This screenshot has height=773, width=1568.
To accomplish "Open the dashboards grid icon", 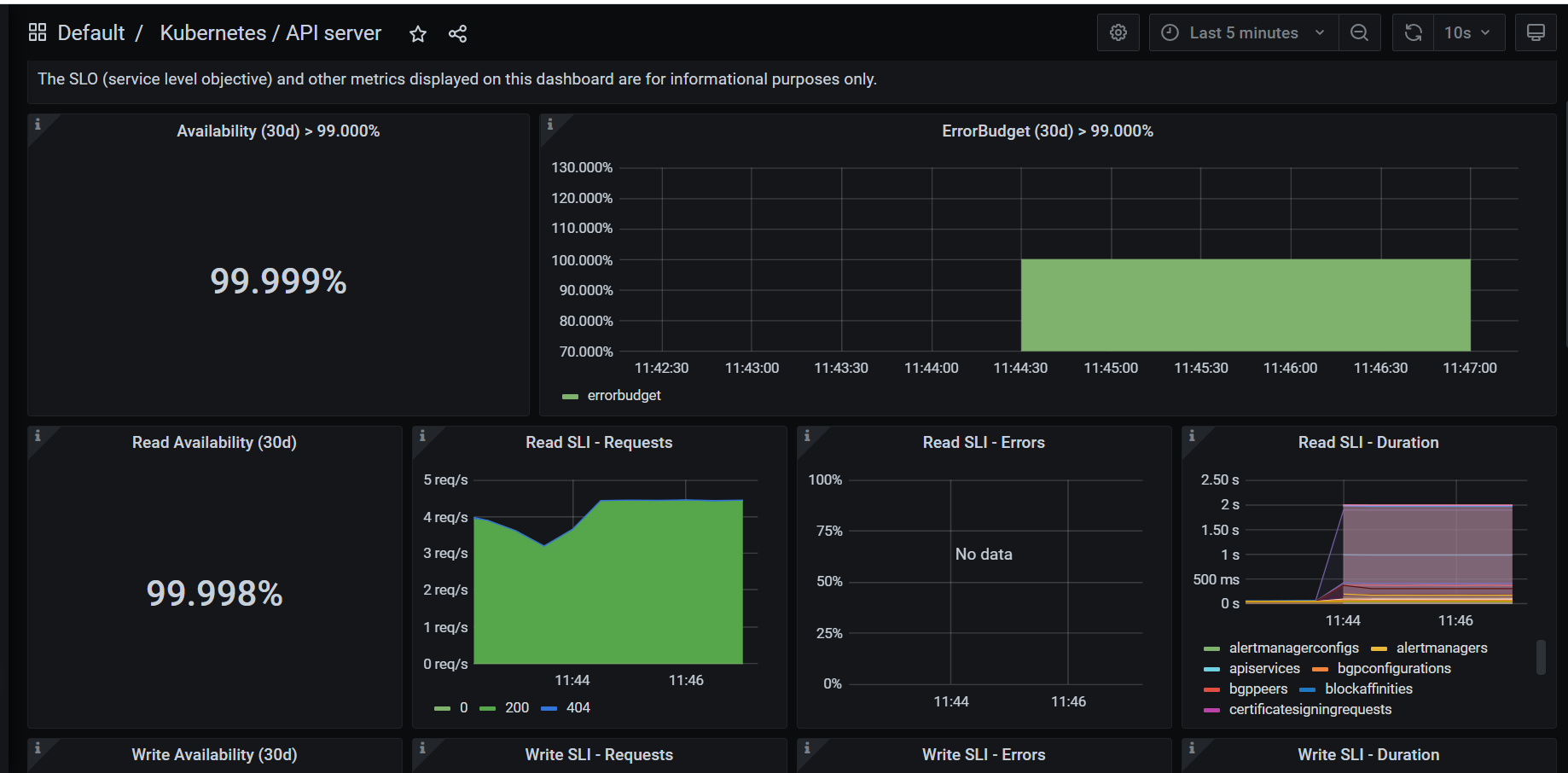I will click(38, 32).
